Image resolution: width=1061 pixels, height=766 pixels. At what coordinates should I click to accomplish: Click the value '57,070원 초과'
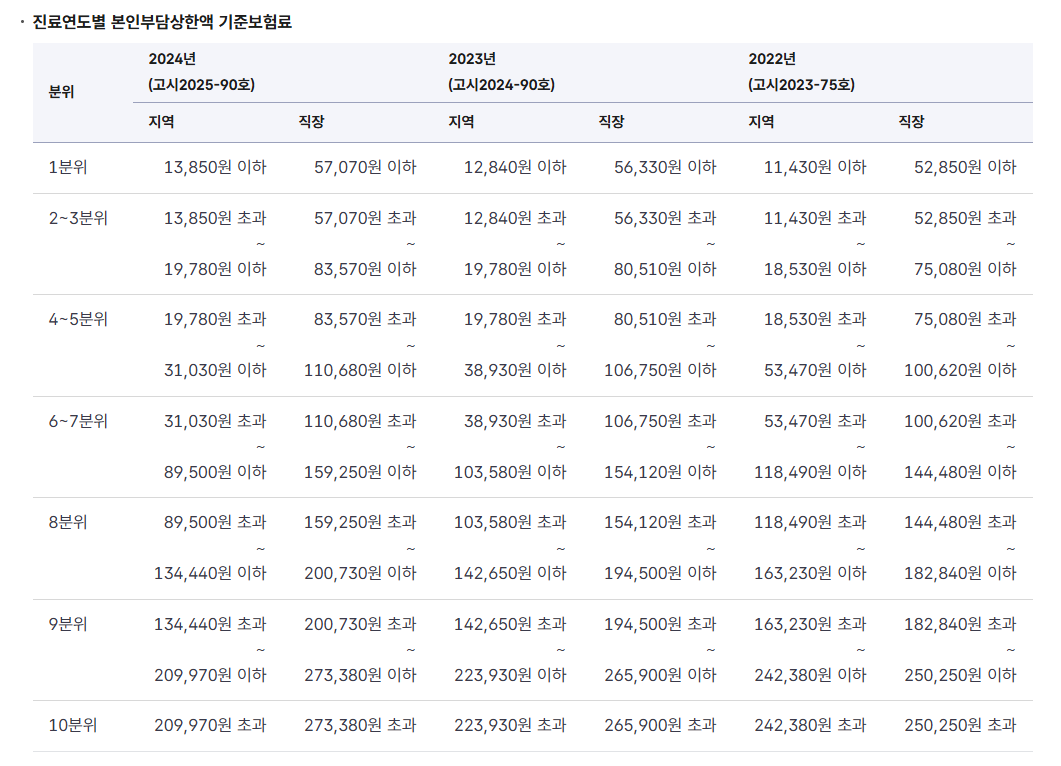(365, 219)
